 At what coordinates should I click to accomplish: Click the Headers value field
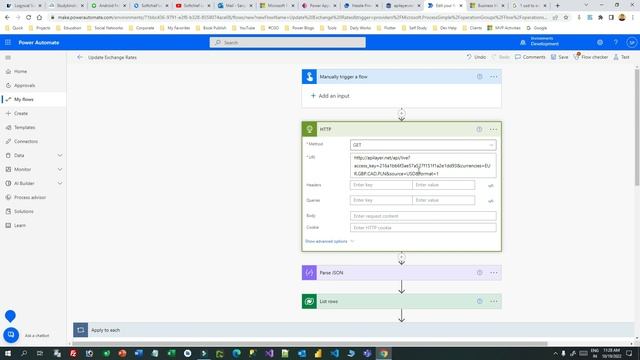click(443, 185)
